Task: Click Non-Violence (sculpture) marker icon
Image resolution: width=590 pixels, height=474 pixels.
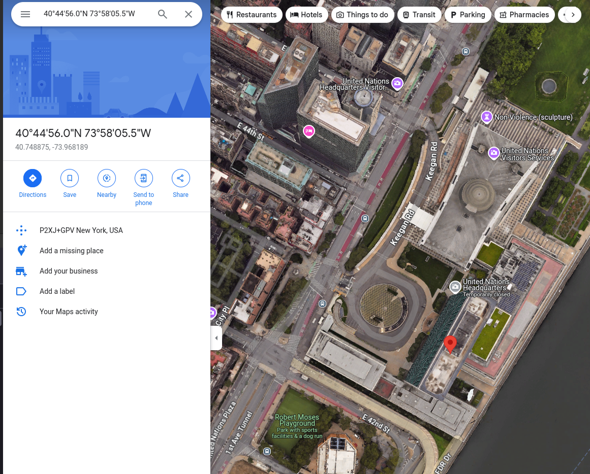Action: coord(487,117)
